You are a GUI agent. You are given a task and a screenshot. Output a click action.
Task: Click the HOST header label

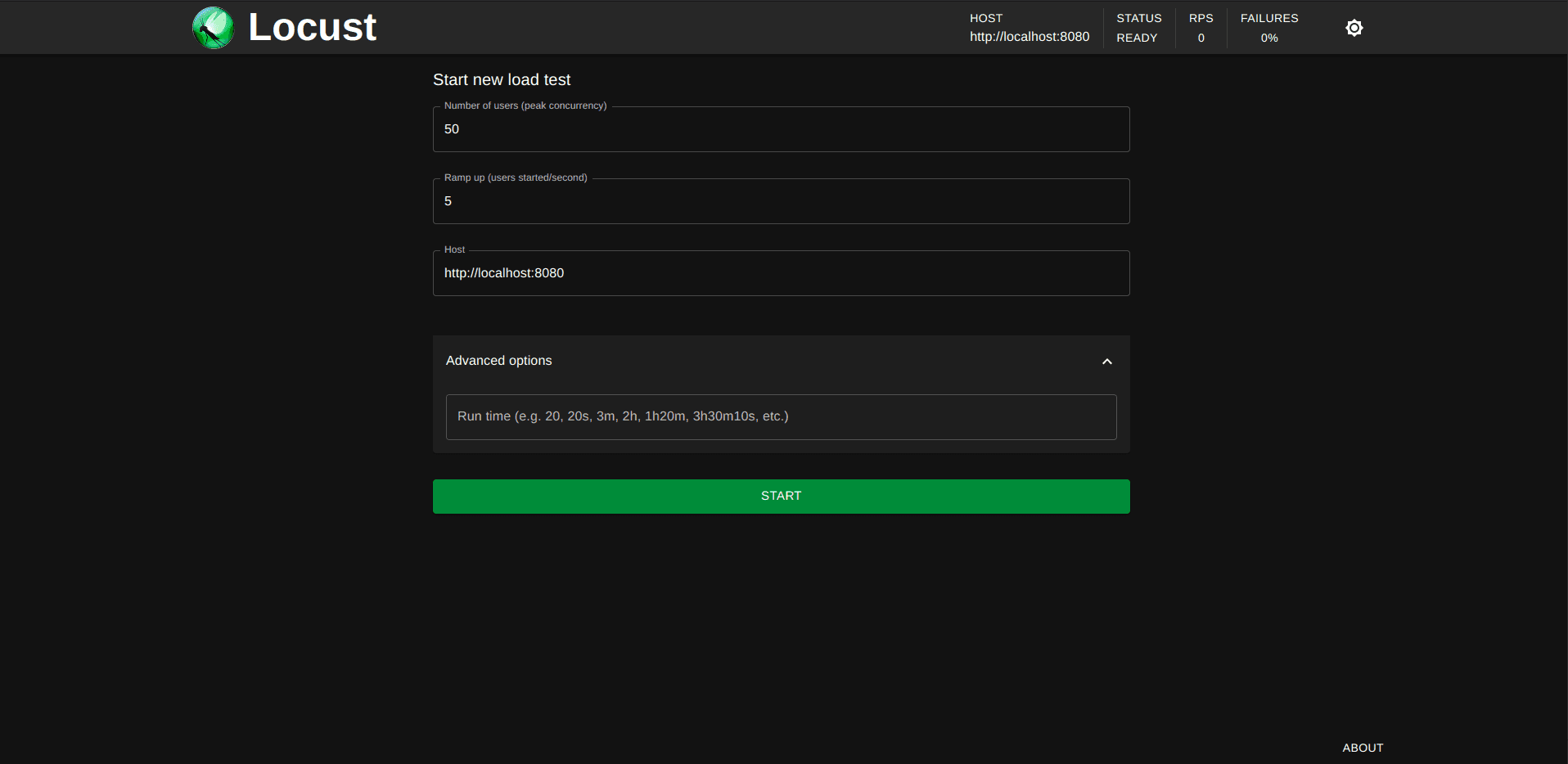(986, 18)
